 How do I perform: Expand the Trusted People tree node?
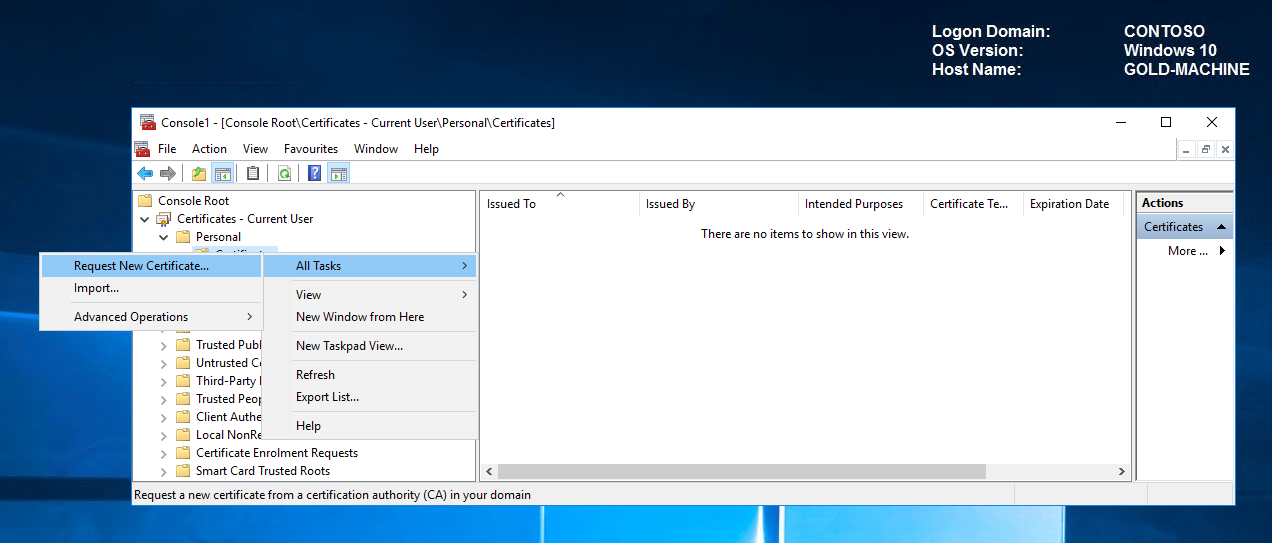click(x=164, y=398)
